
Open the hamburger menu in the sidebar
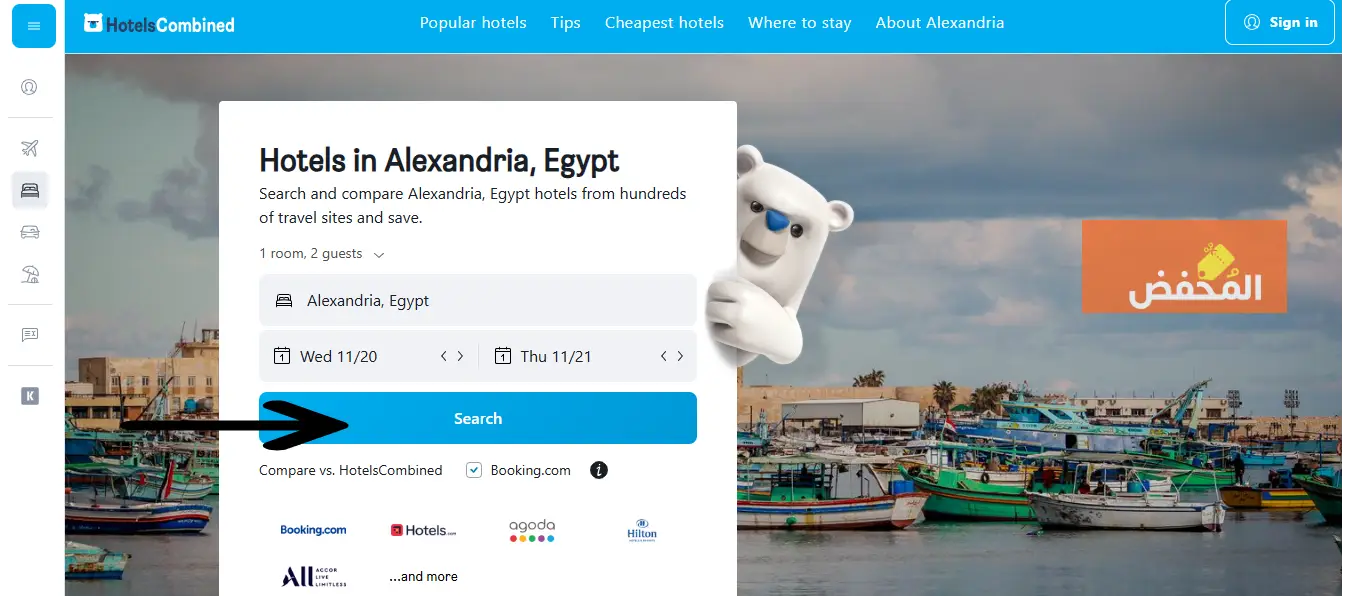click(33, 26)
